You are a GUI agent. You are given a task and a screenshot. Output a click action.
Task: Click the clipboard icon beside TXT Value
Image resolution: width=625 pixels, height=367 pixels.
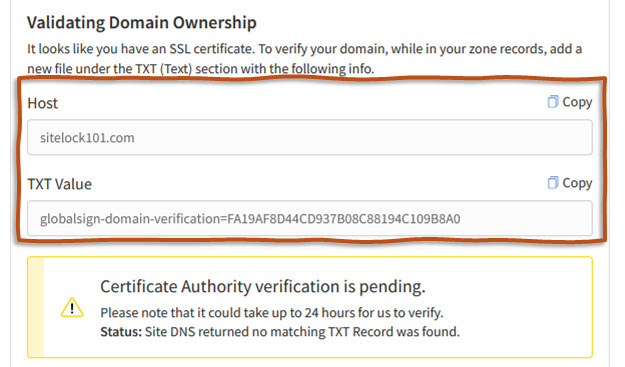(x=552, y=183)
